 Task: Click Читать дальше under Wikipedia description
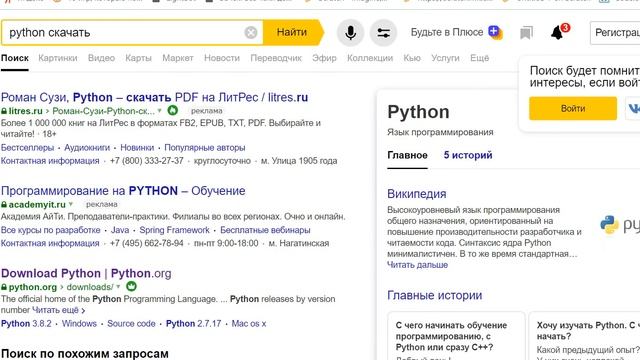[417, 265]
